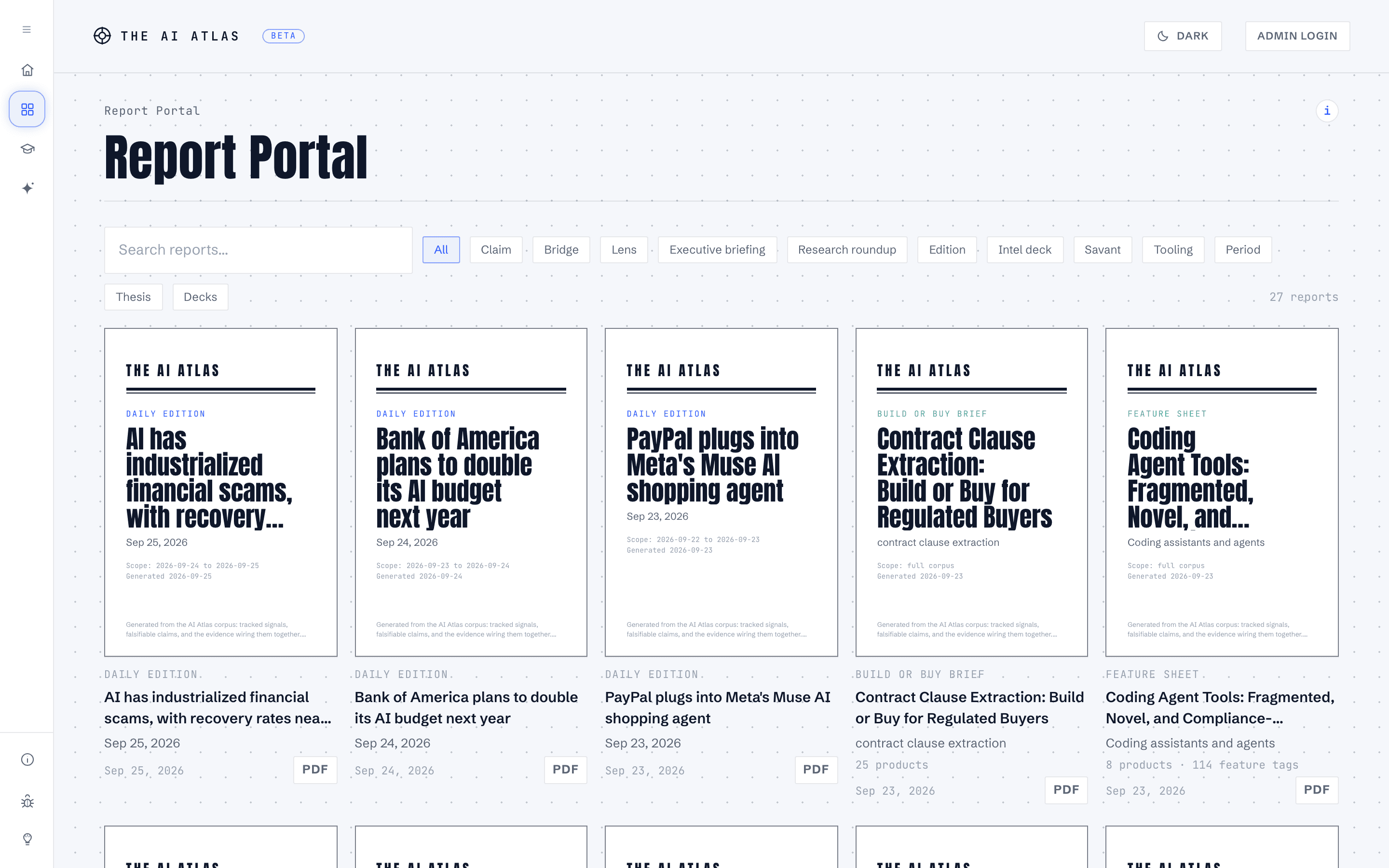Download PDF for the Sep 25 daily edition

pos(315,770)
